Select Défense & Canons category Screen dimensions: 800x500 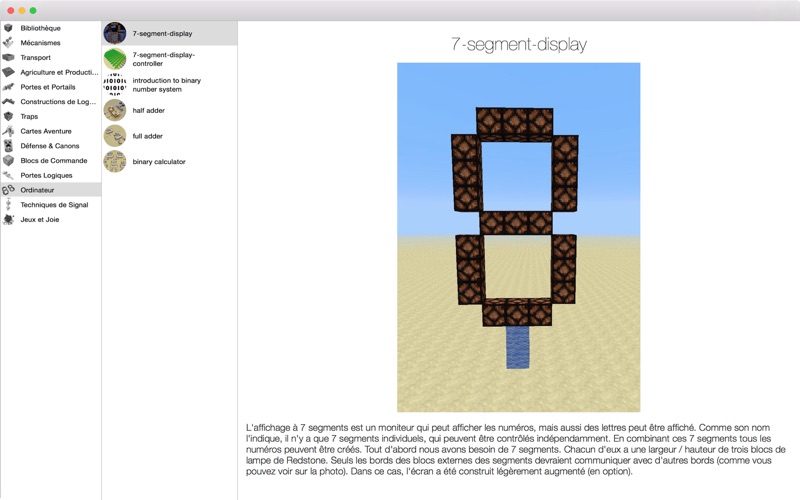50,146
